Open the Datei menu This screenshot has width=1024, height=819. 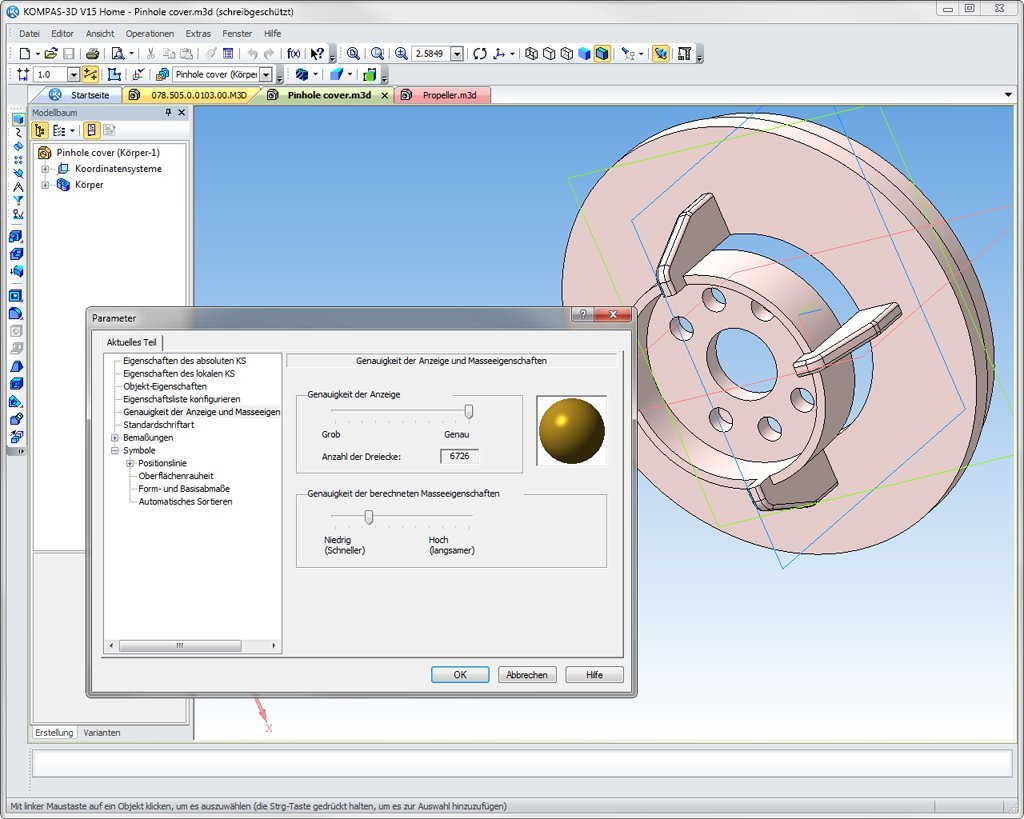coord(29,33)
